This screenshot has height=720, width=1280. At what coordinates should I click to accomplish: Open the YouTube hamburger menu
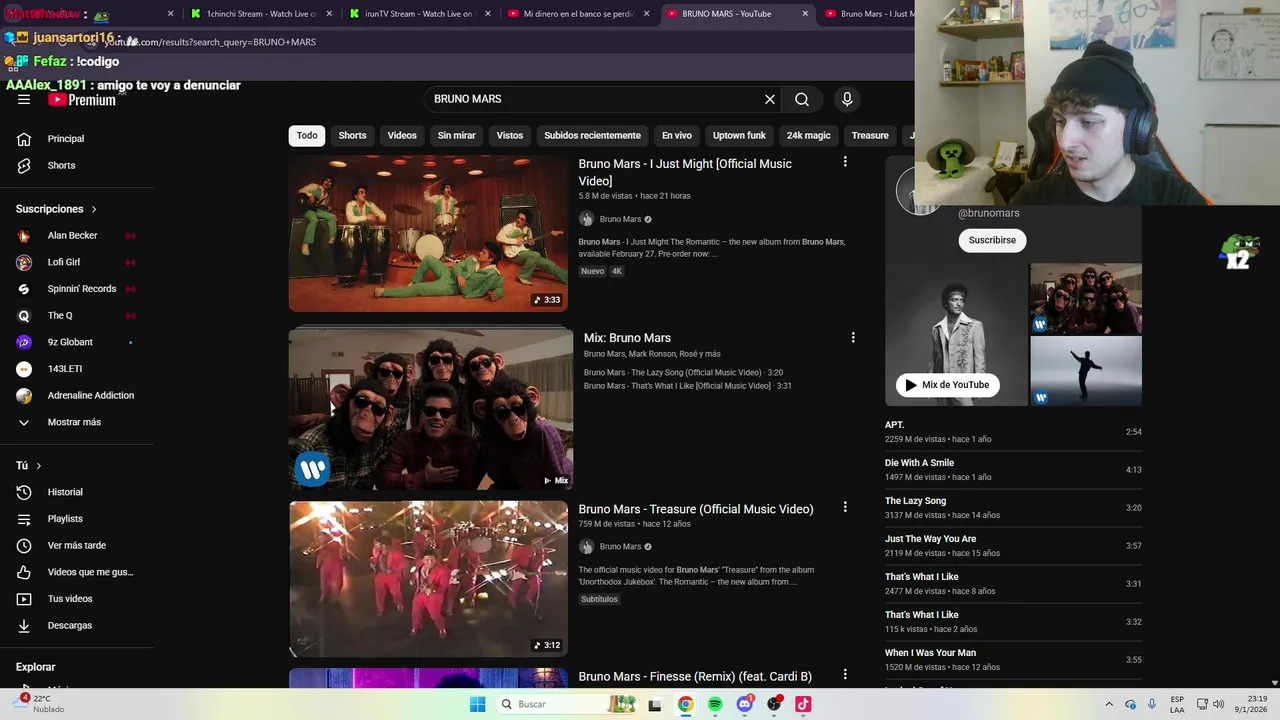tap(24, 99)
